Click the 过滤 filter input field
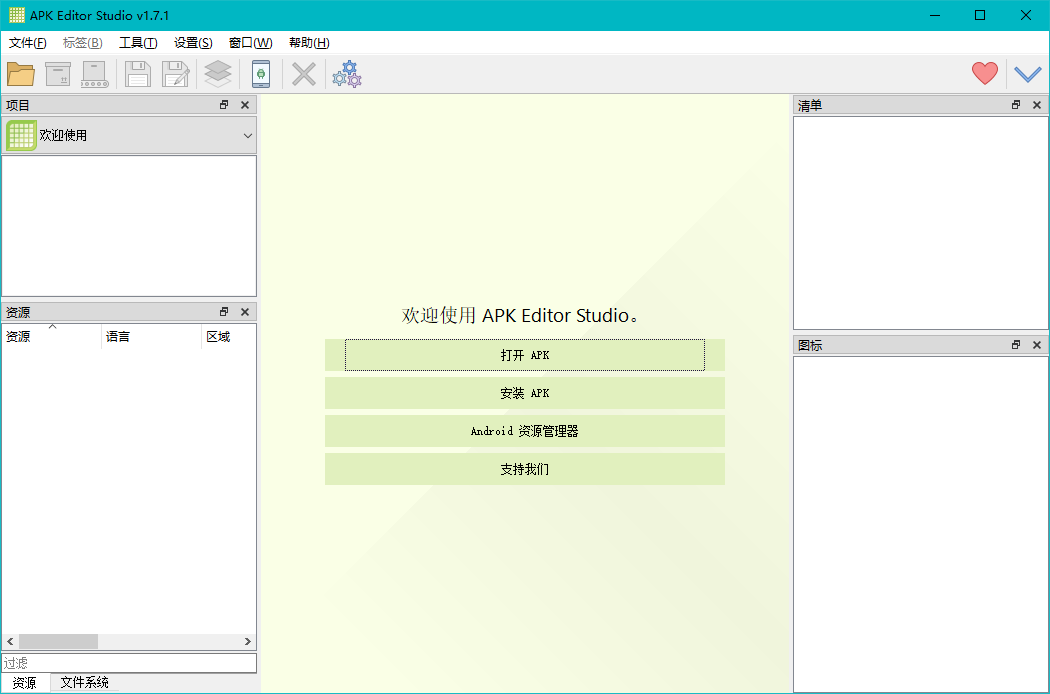Image resolution: width=1050 pixels, height=694 pixels. point(129,663)
